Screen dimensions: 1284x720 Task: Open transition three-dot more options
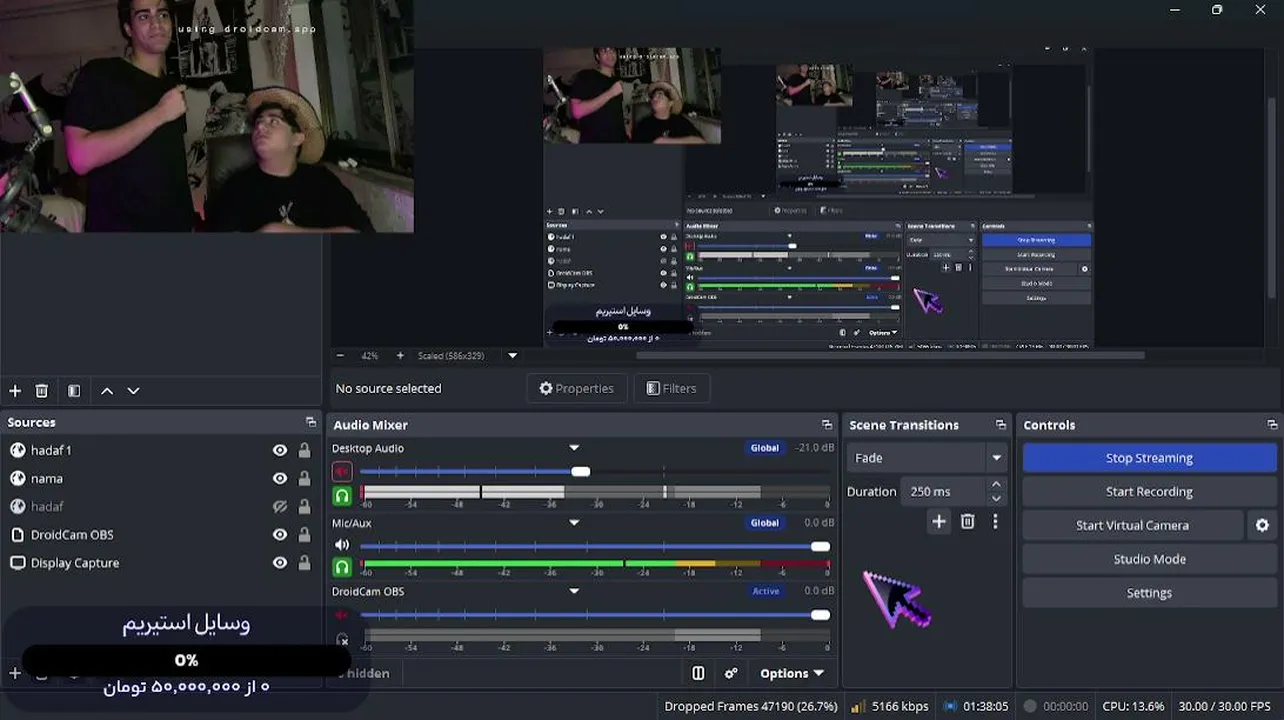pyautogui.click(x=995, y=521)
